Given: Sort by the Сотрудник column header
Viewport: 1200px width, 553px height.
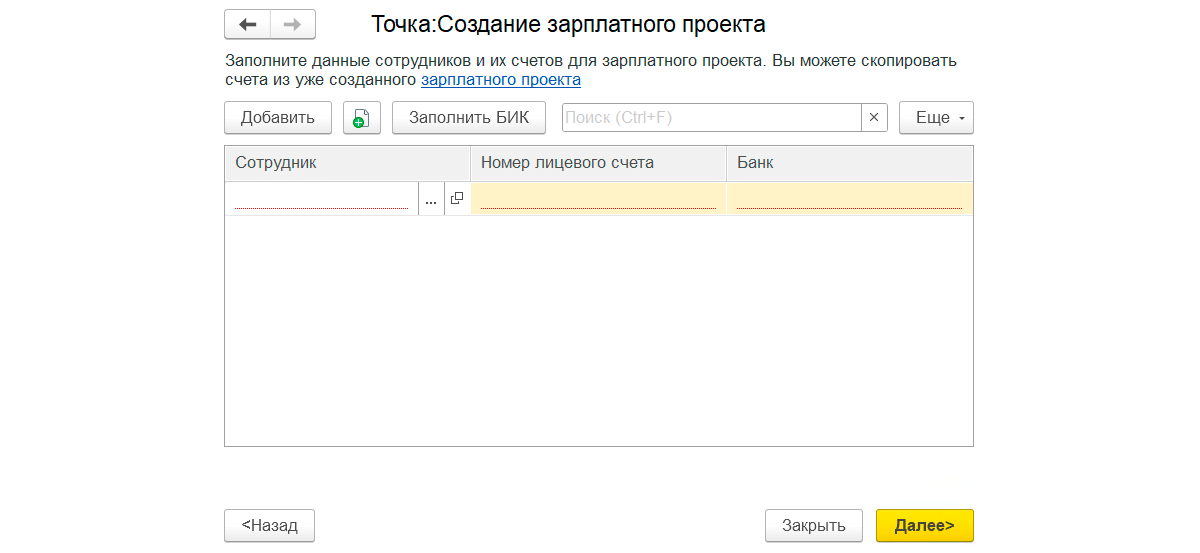Looking at the screenshot, I should 347,163.
